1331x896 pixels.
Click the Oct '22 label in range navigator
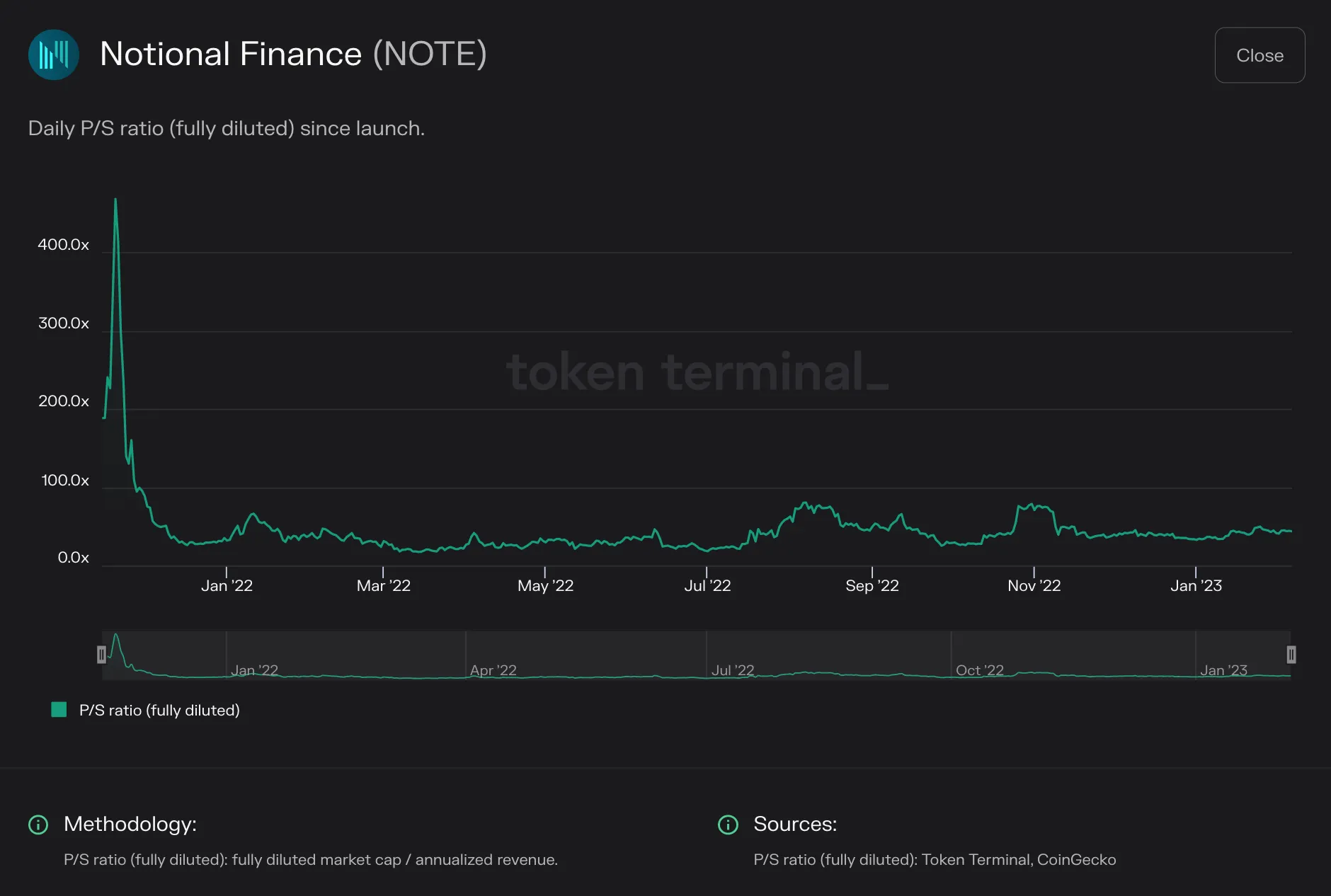[980, 670]
